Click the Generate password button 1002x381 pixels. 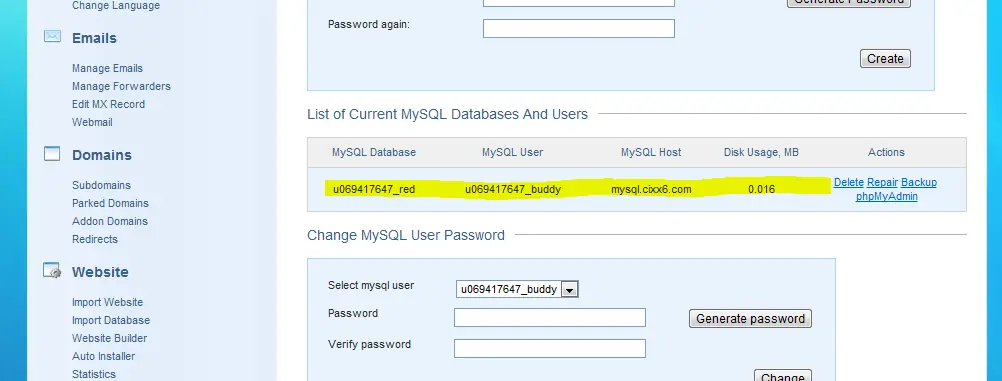point(750,319)
